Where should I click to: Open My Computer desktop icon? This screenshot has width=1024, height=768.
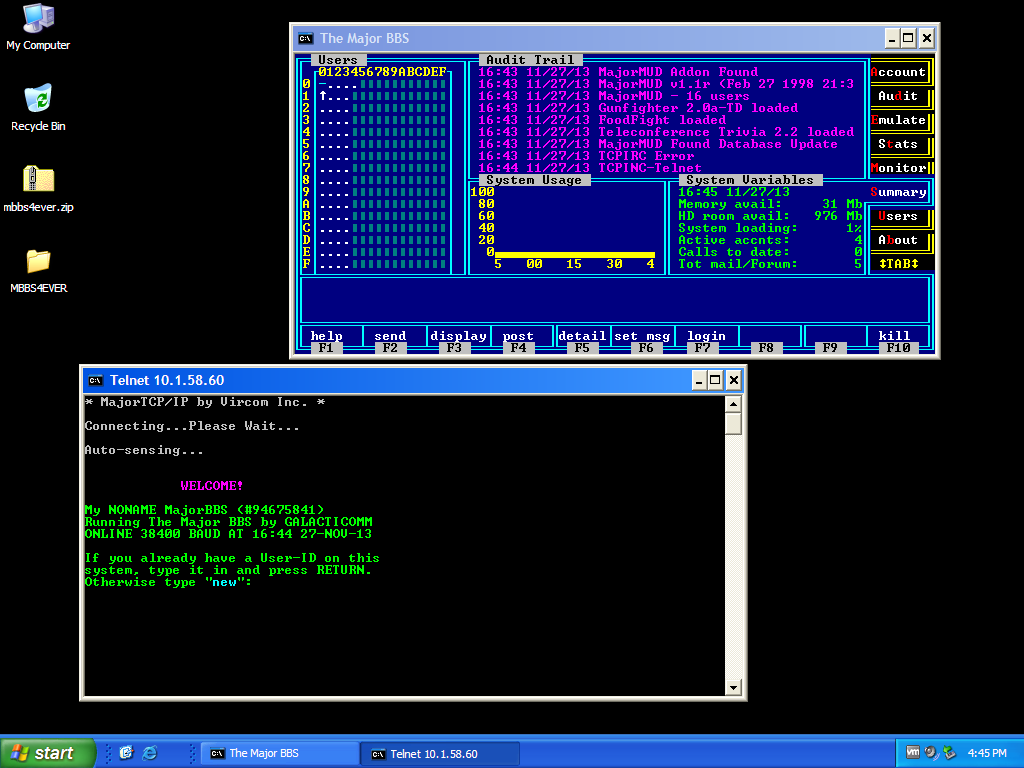pos(38,19)
